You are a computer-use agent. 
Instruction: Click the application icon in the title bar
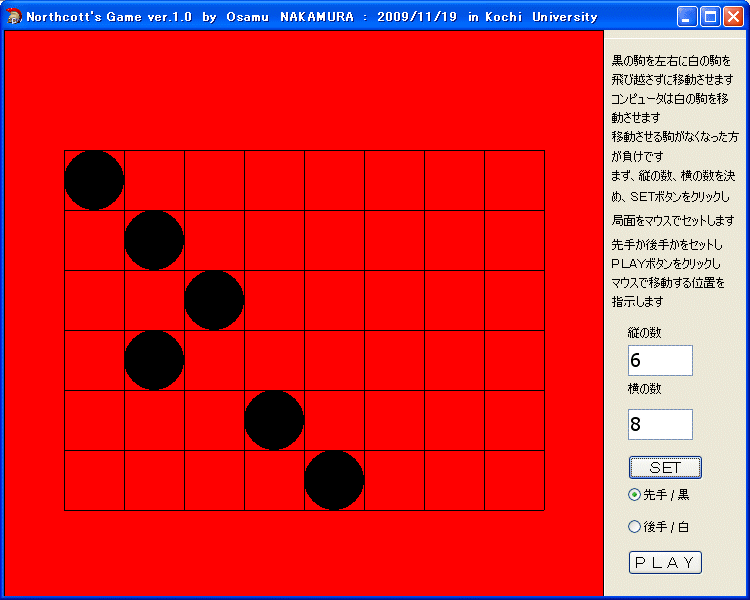[14, 17]
